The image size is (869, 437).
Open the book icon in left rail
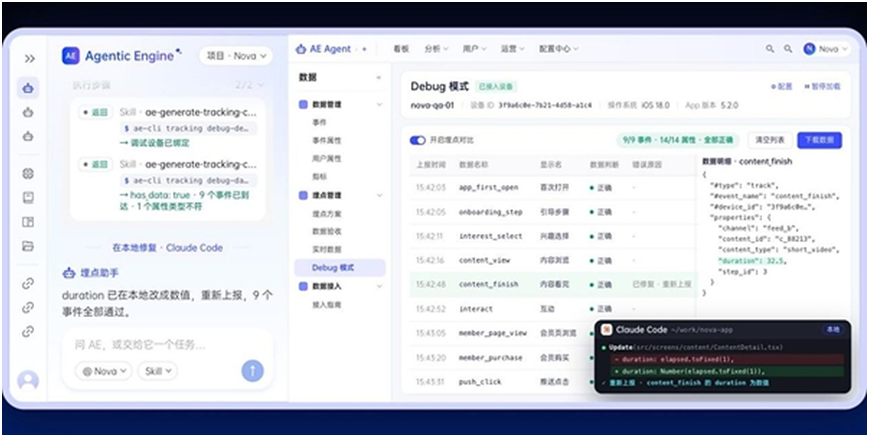(28, 198)
